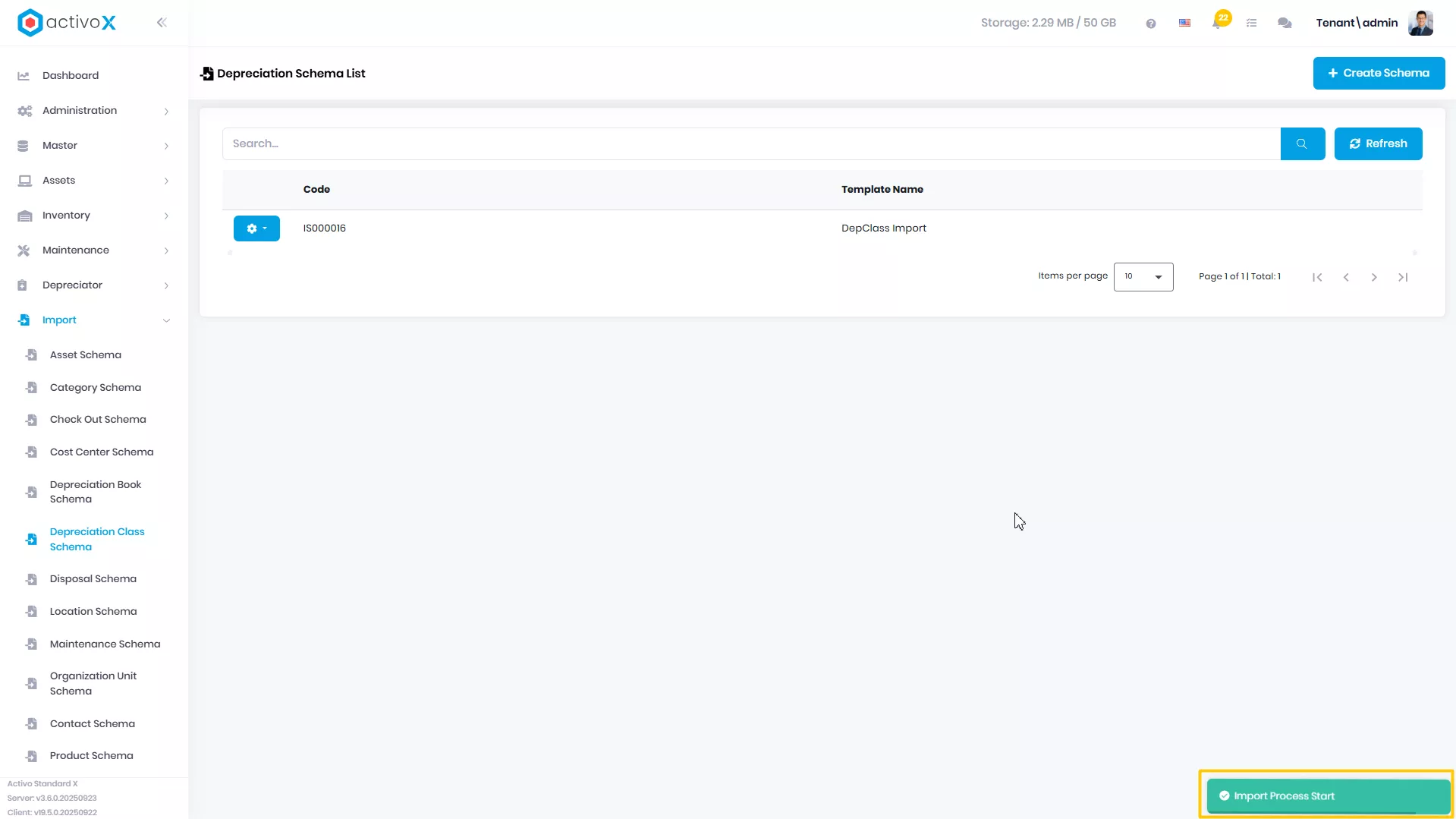Open the Items per page dropdown
Image resolution: width=1456 pixels, height=819 pixels.
1143,277
